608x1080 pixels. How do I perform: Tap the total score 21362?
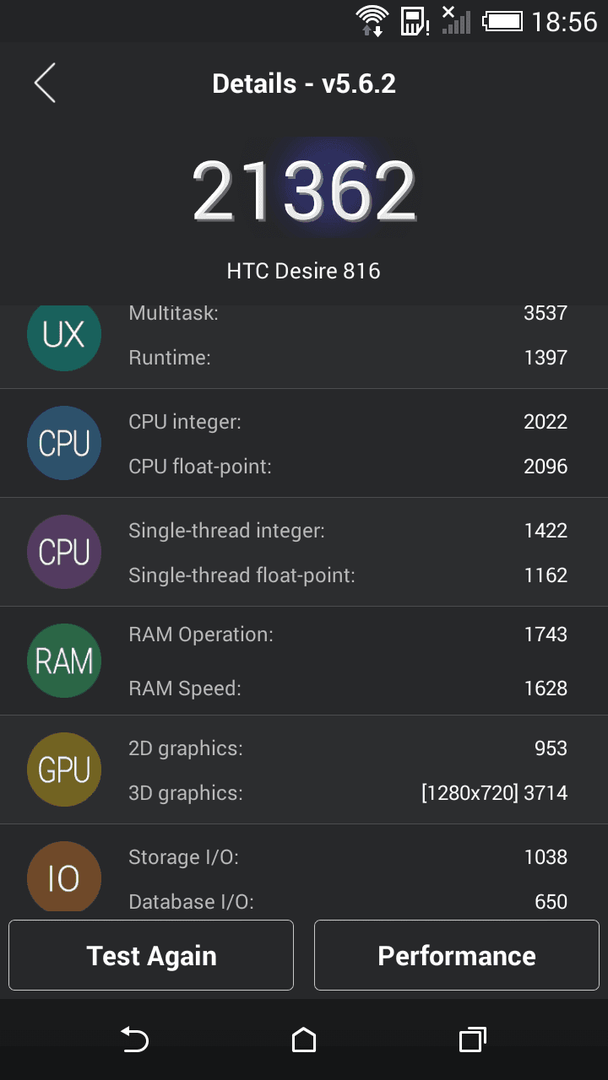pos(304,191)
